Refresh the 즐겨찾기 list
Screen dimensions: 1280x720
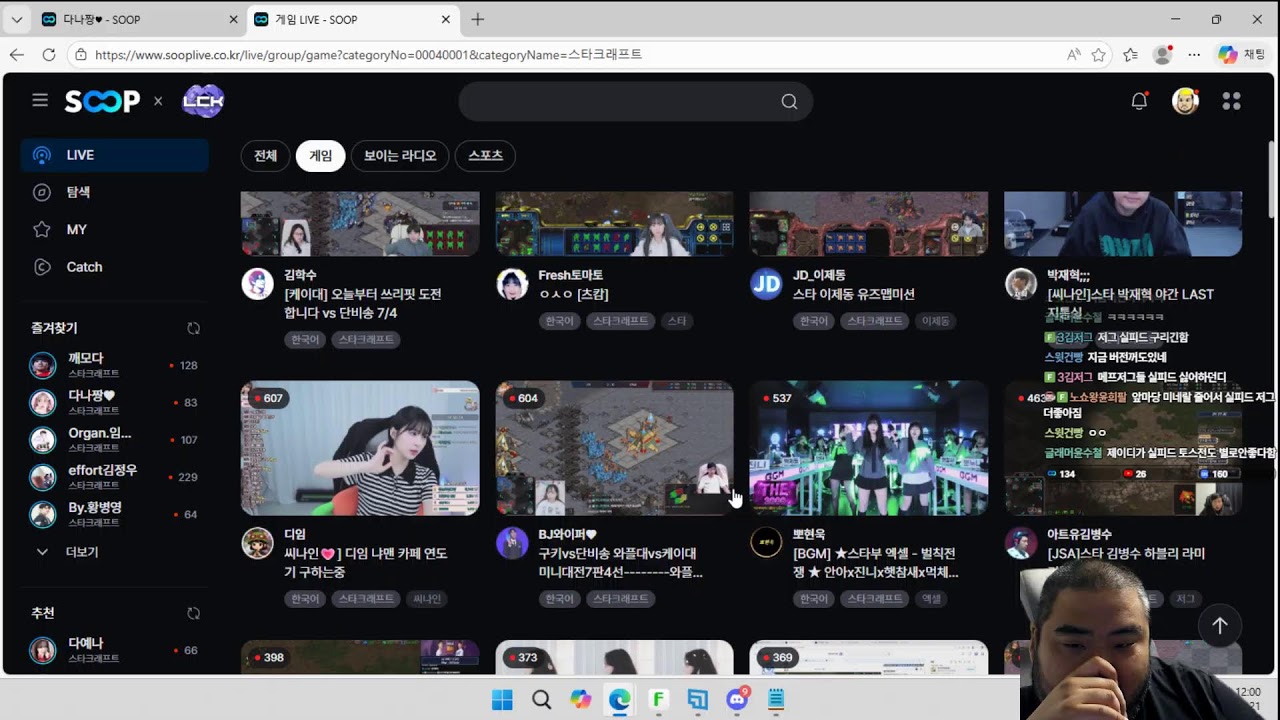[x=193, y=328]
